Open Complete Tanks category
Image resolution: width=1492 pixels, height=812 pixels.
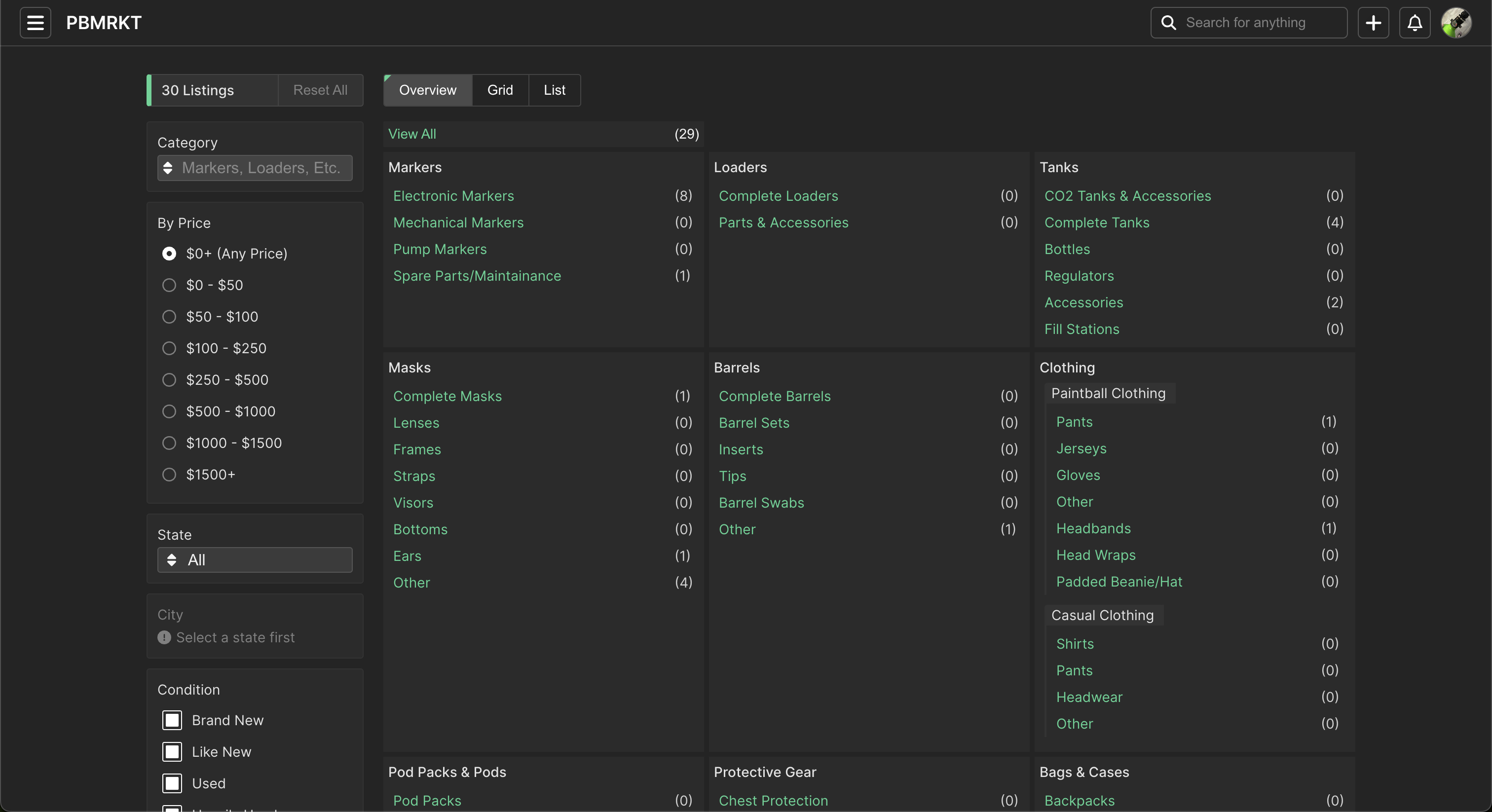[x=1096, y=222]
